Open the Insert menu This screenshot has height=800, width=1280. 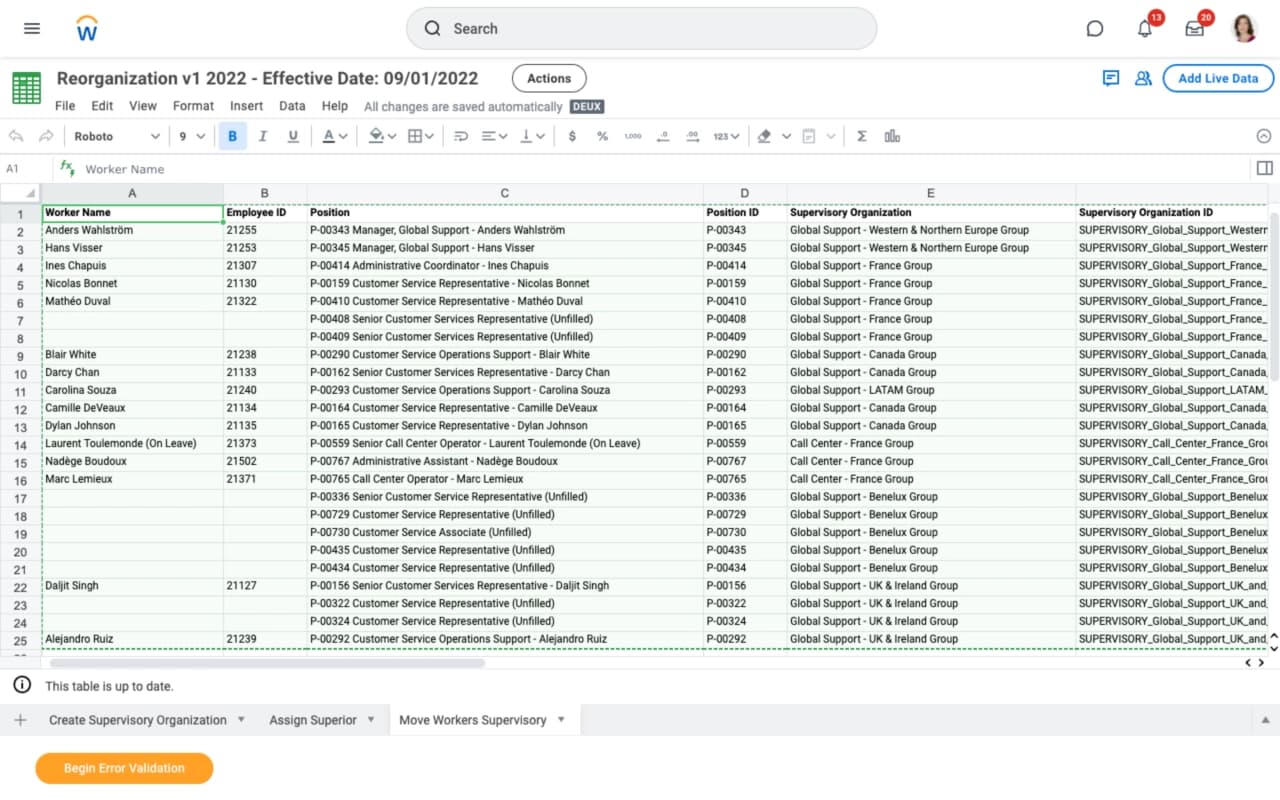pos(246,106)
